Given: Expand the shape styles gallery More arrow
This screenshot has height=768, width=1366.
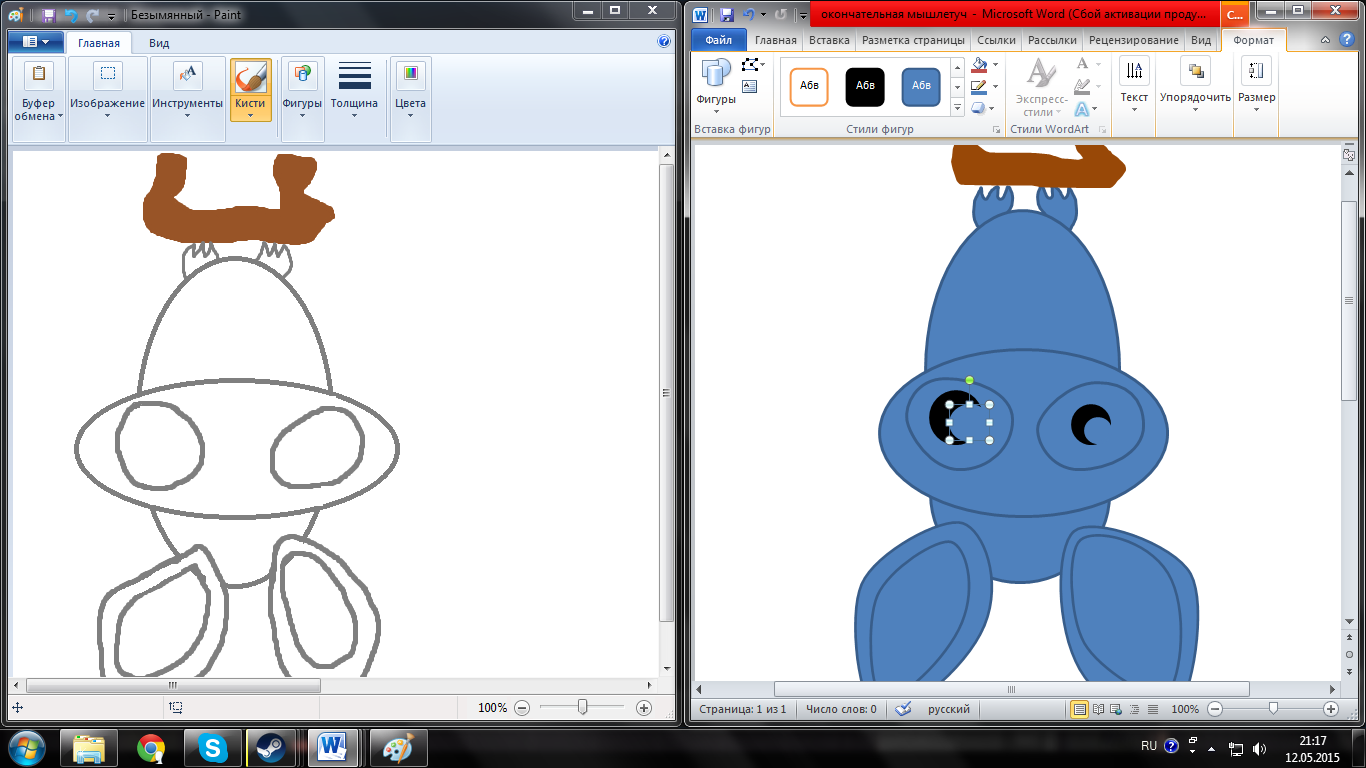Looking at the screenshot, I should 957,108.
